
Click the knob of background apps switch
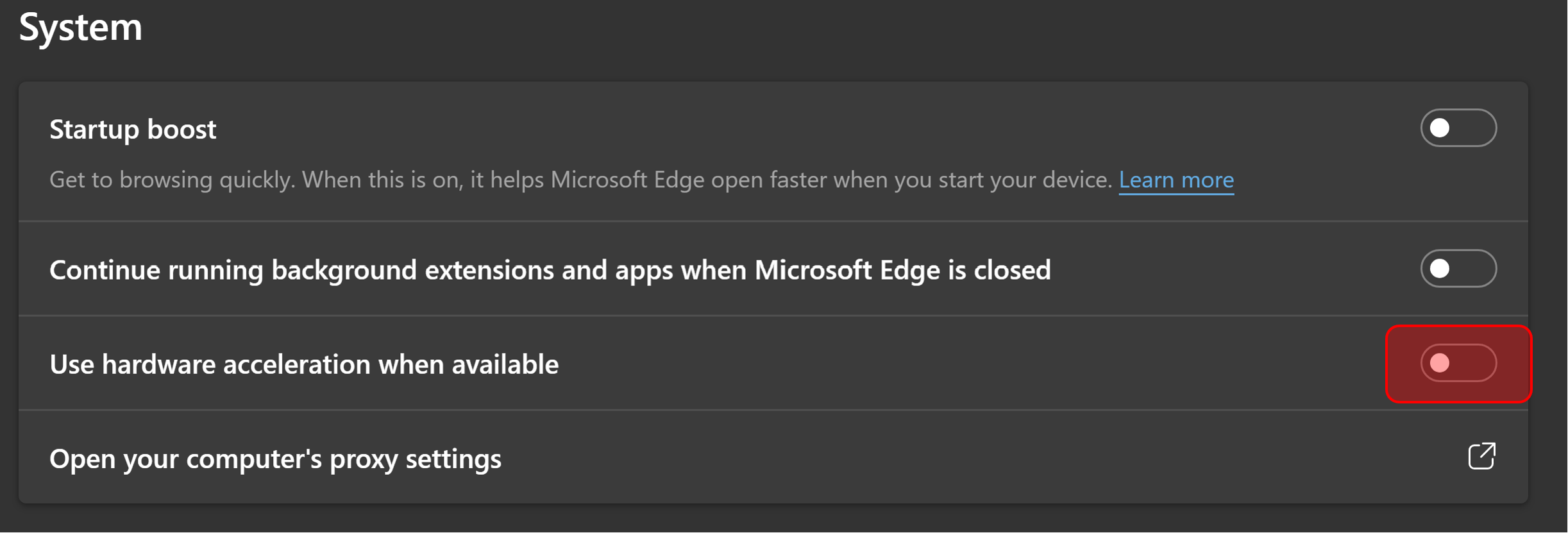tap(1440, 269)
